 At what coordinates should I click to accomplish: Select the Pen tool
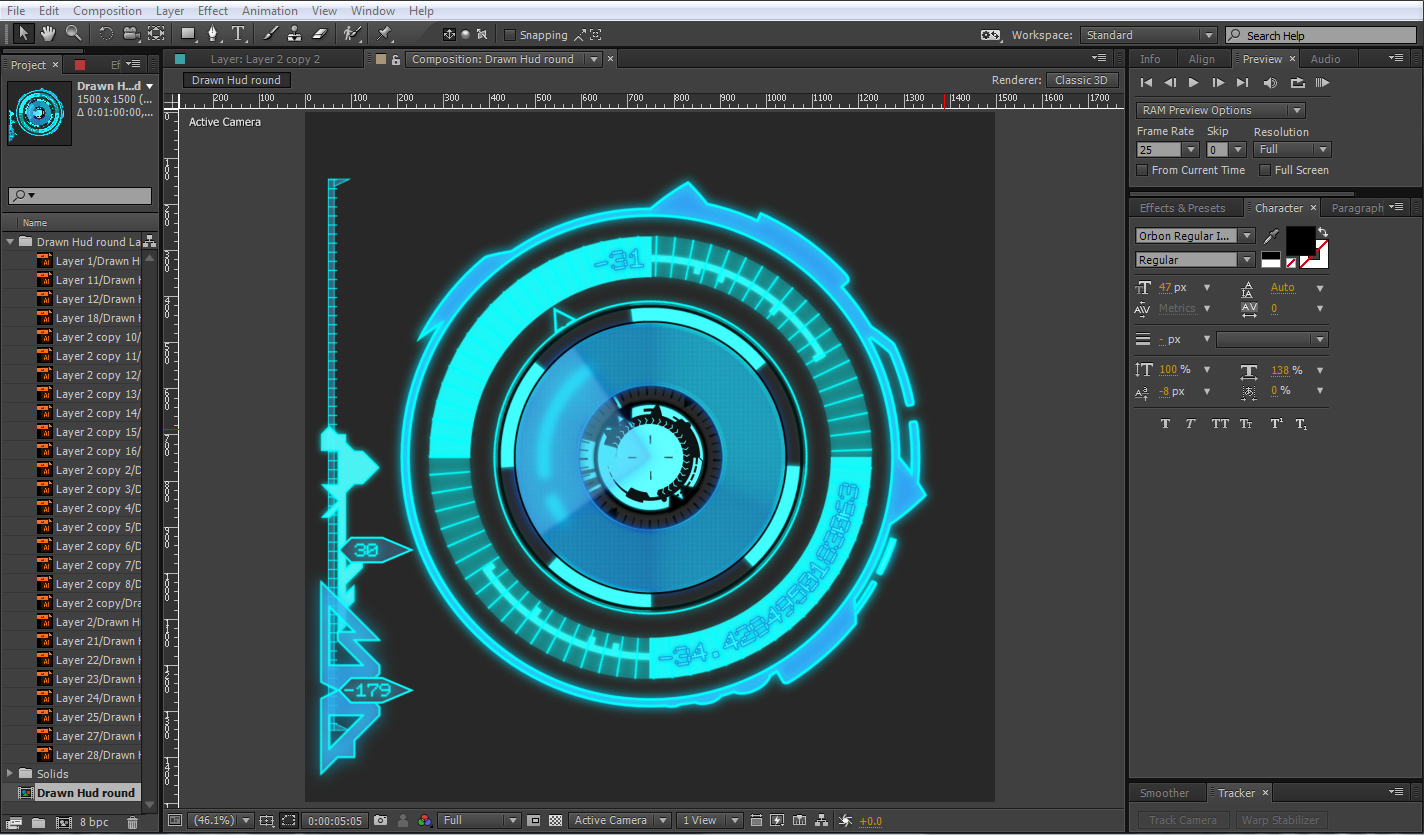[212, 33]
